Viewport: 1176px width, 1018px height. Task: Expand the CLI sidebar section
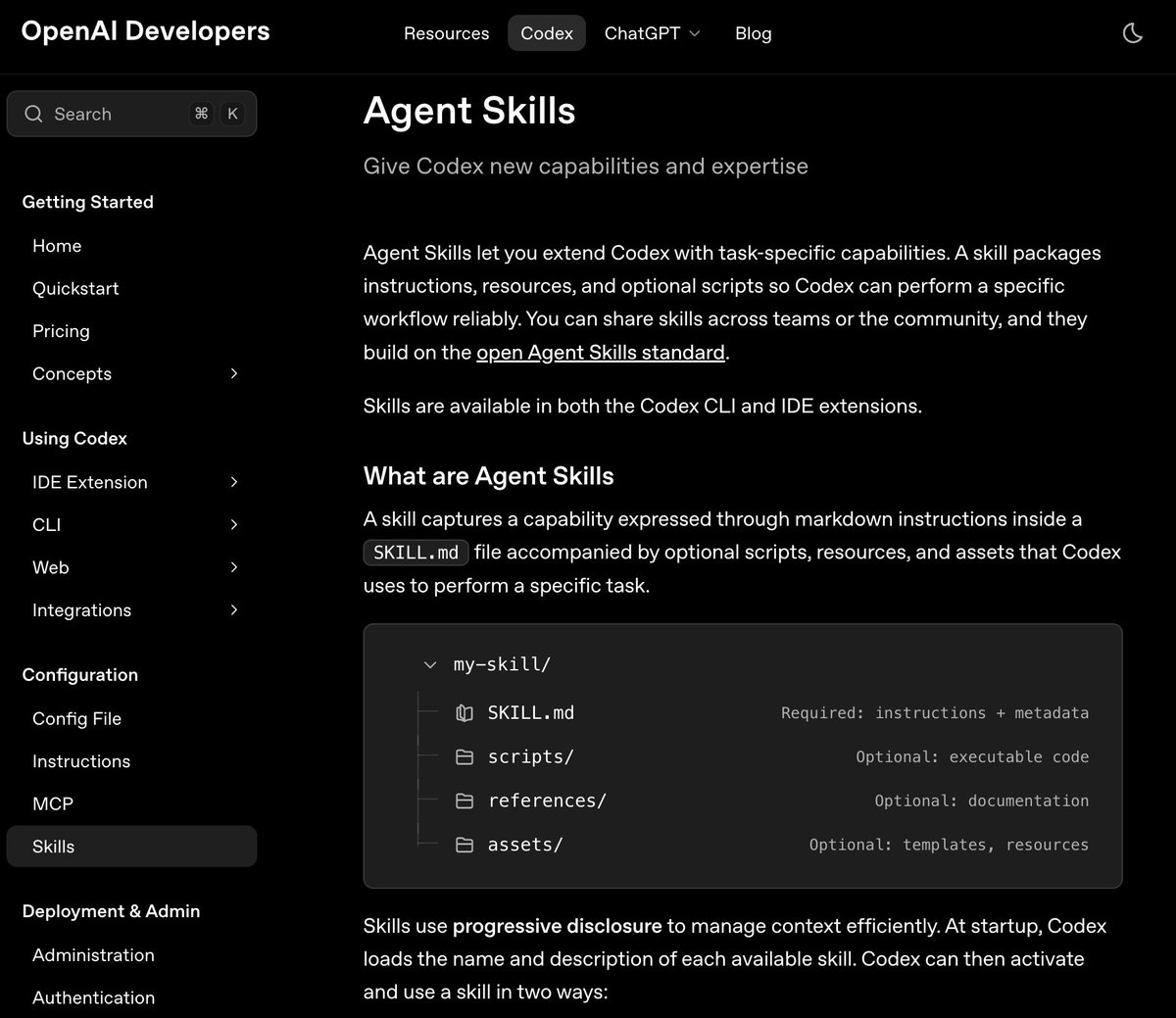click(233, 524)
